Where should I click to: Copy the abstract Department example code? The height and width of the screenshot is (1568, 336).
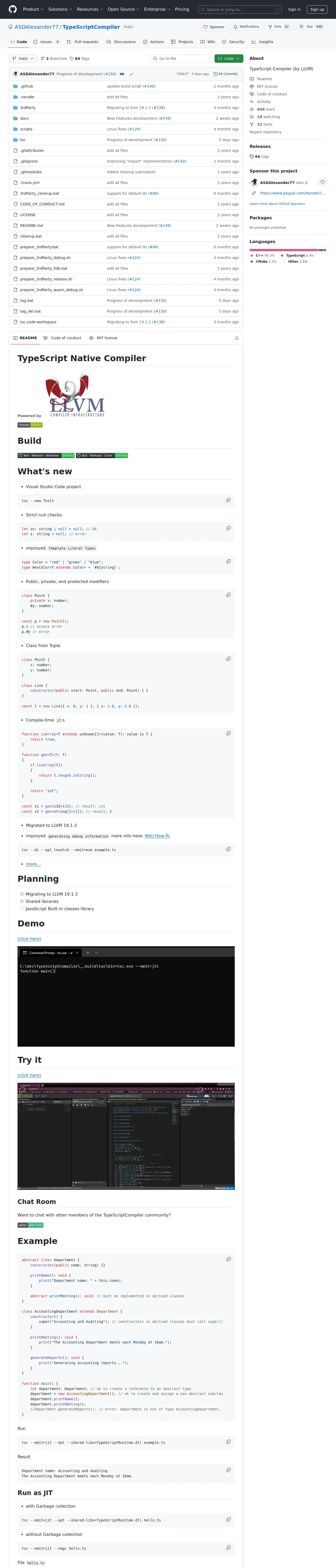[229, 1259]
